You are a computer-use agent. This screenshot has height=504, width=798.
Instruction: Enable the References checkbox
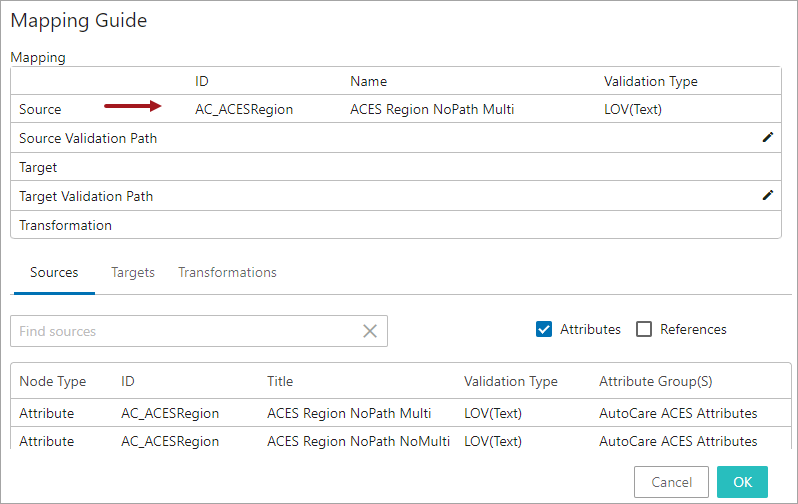645,329
